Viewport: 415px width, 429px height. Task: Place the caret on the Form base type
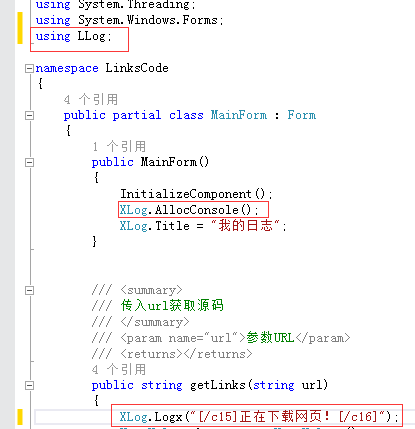[301, 115]
